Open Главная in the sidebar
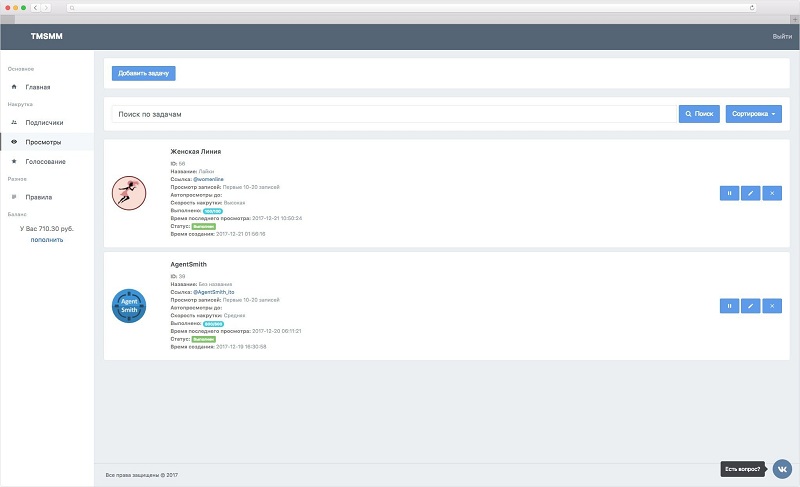 click(x=38, y=87)
